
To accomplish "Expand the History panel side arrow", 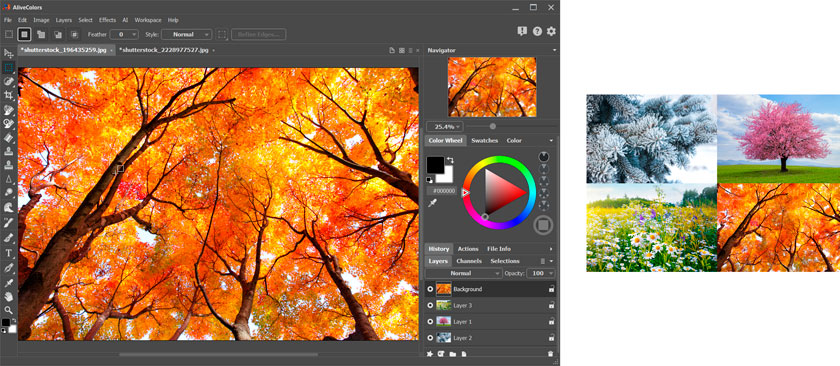I will coord(551,249).
